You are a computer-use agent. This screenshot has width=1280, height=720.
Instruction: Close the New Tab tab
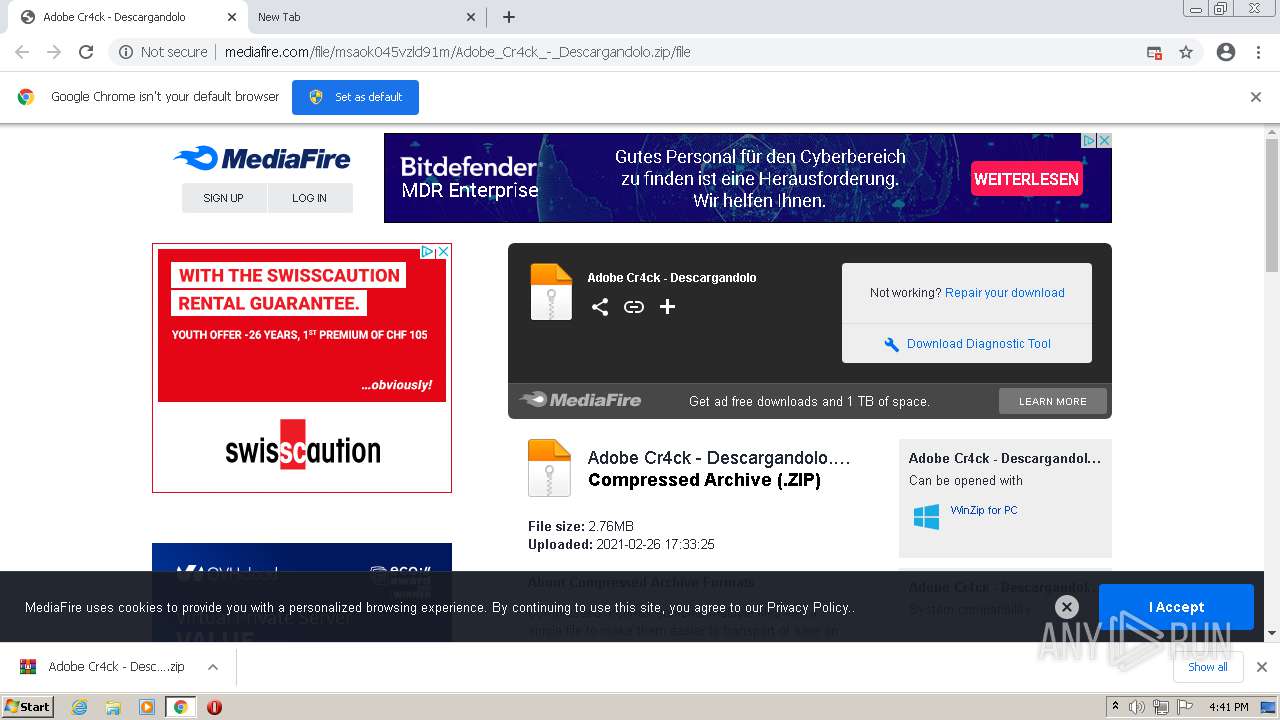[x=472, y=17]
